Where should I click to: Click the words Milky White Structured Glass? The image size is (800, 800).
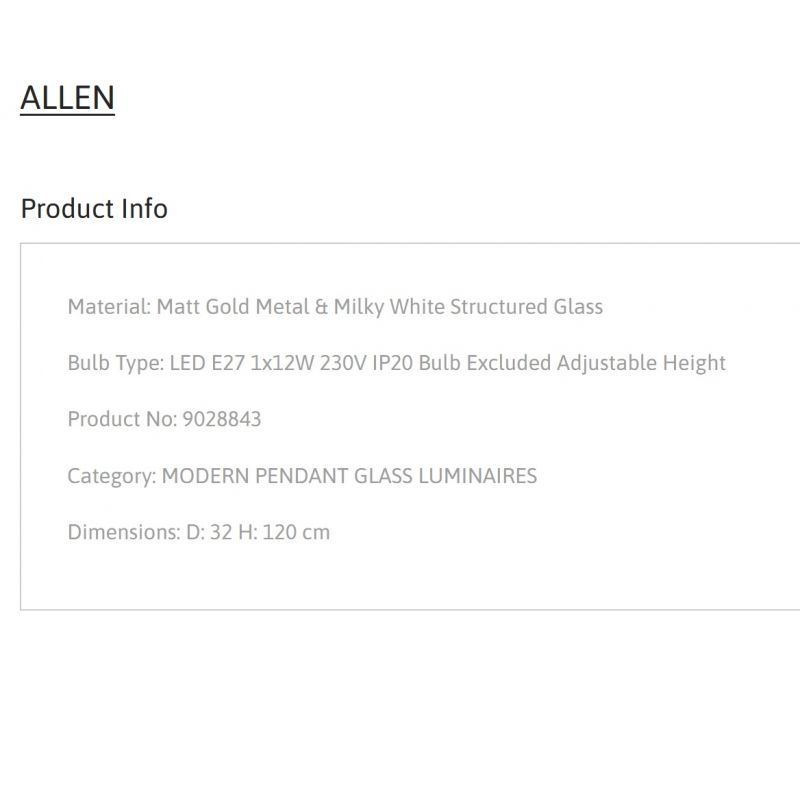click(468, 307)
